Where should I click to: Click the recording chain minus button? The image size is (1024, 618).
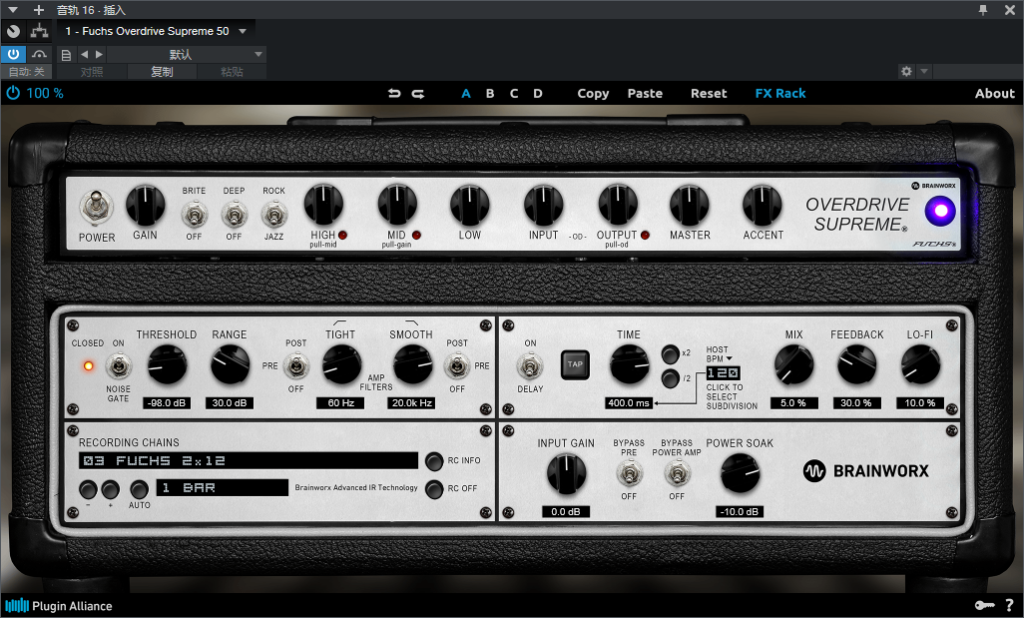click(88, 489)
